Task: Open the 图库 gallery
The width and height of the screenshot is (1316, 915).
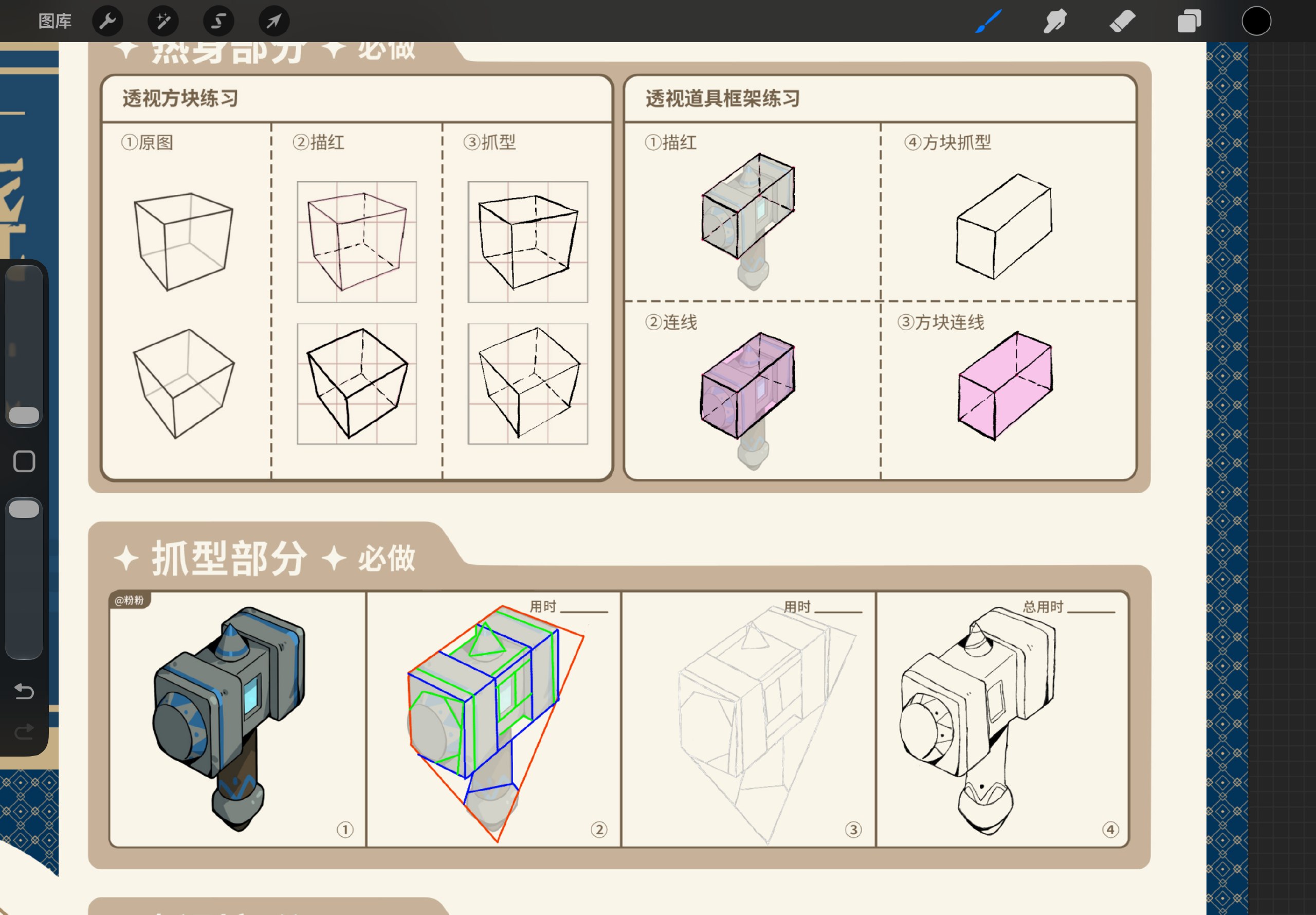Action: (x=54, y=21)
